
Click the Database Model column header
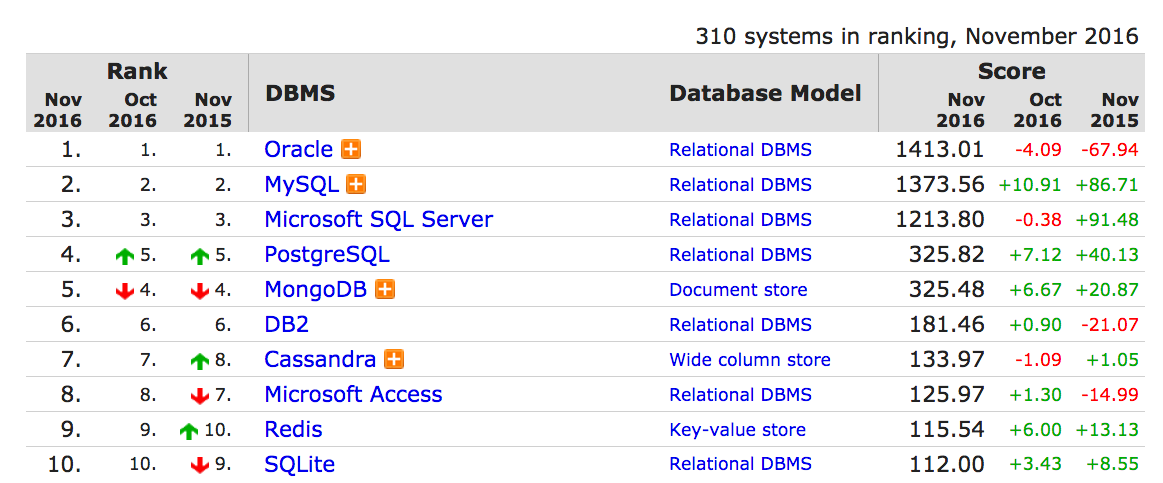[x=765, y=93]
